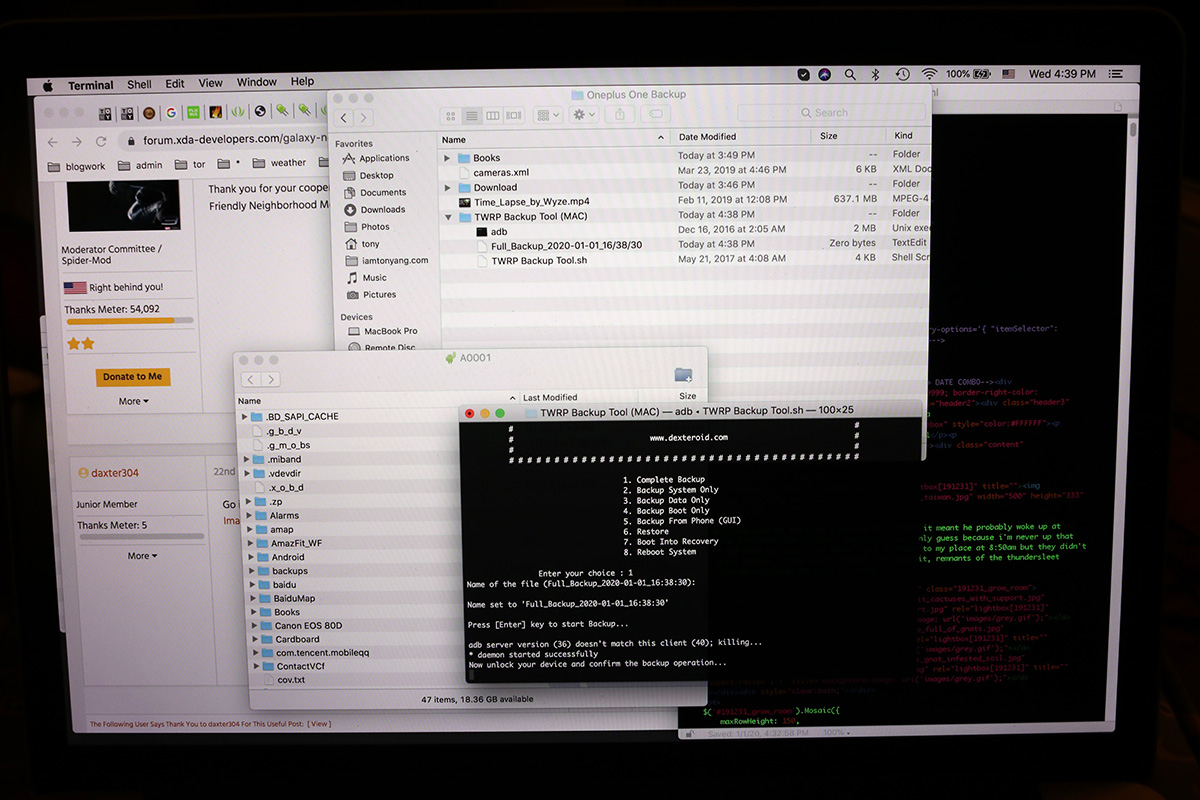Click the Time Machine menu bar icon
Screen dimensions: 1200x800
pos(902,74)
